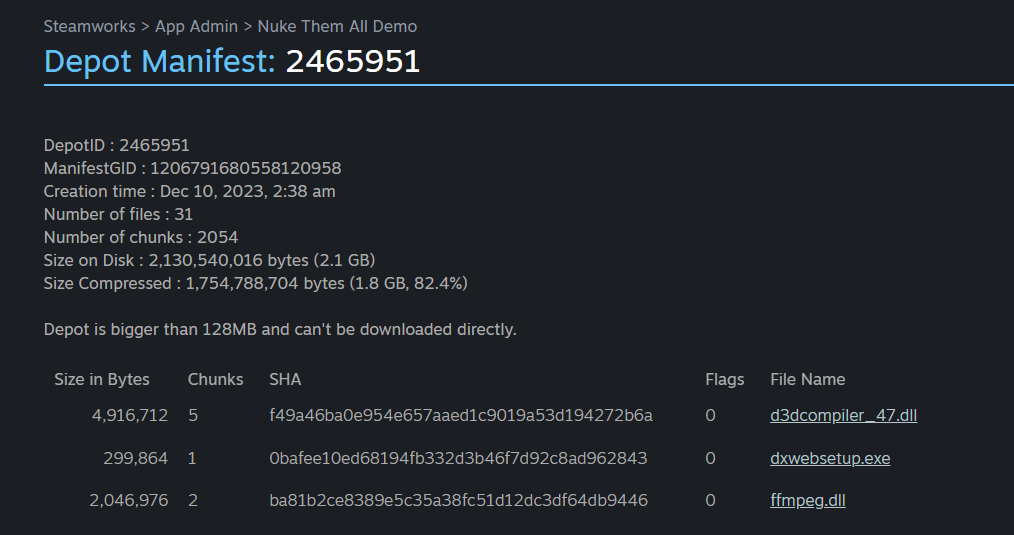
Task: Select the Size Compressed 1,754,788,704 bytes line
Action: coord(255,283)
